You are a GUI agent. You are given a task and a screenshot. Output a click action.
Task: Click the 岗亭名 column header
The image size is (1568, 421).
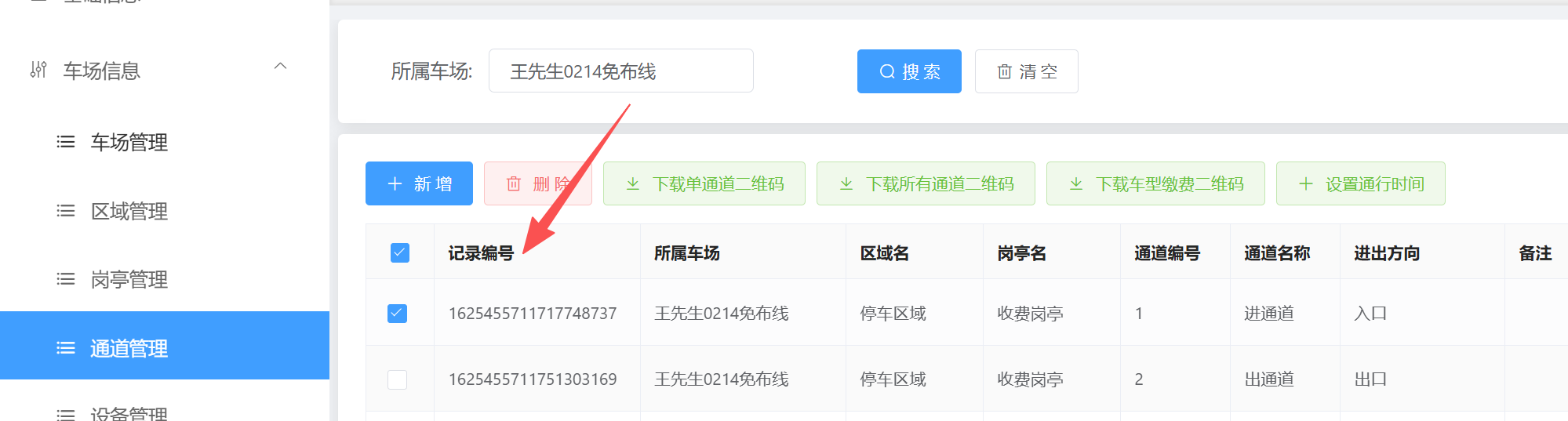click(x=1022, y=253)
